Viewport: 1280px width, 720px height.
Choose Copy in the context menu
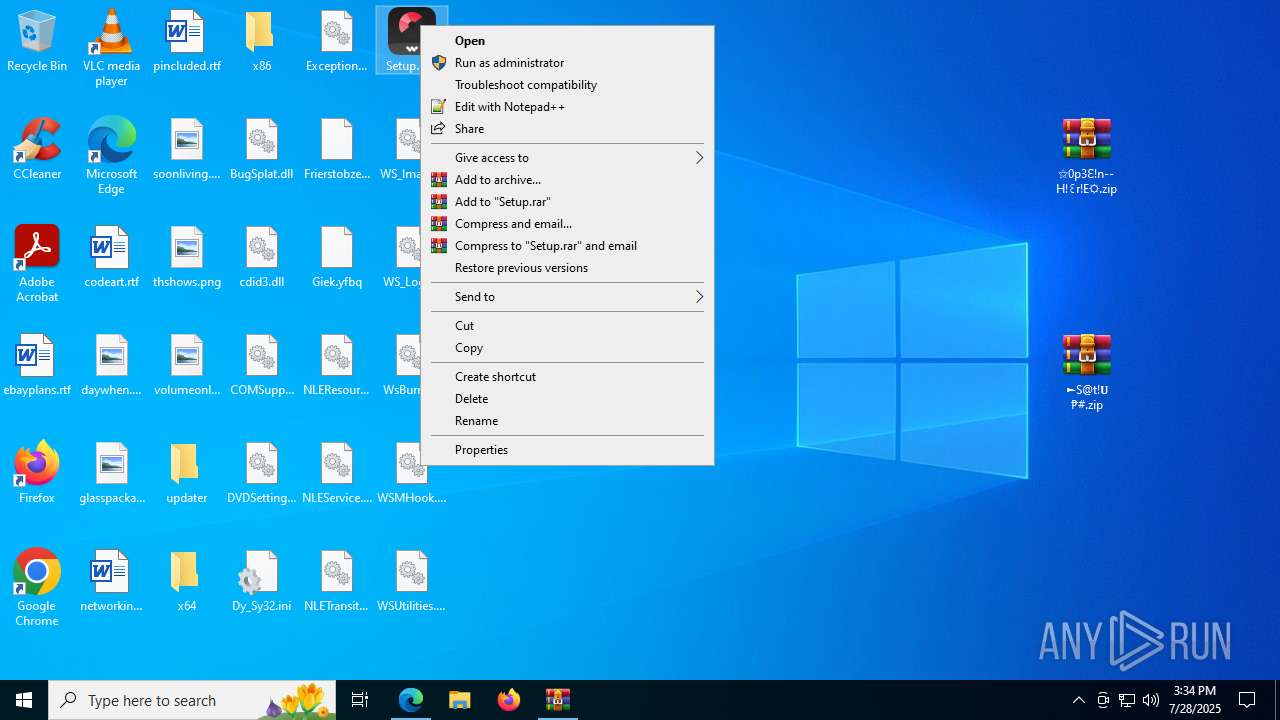(x=567, y=348)
